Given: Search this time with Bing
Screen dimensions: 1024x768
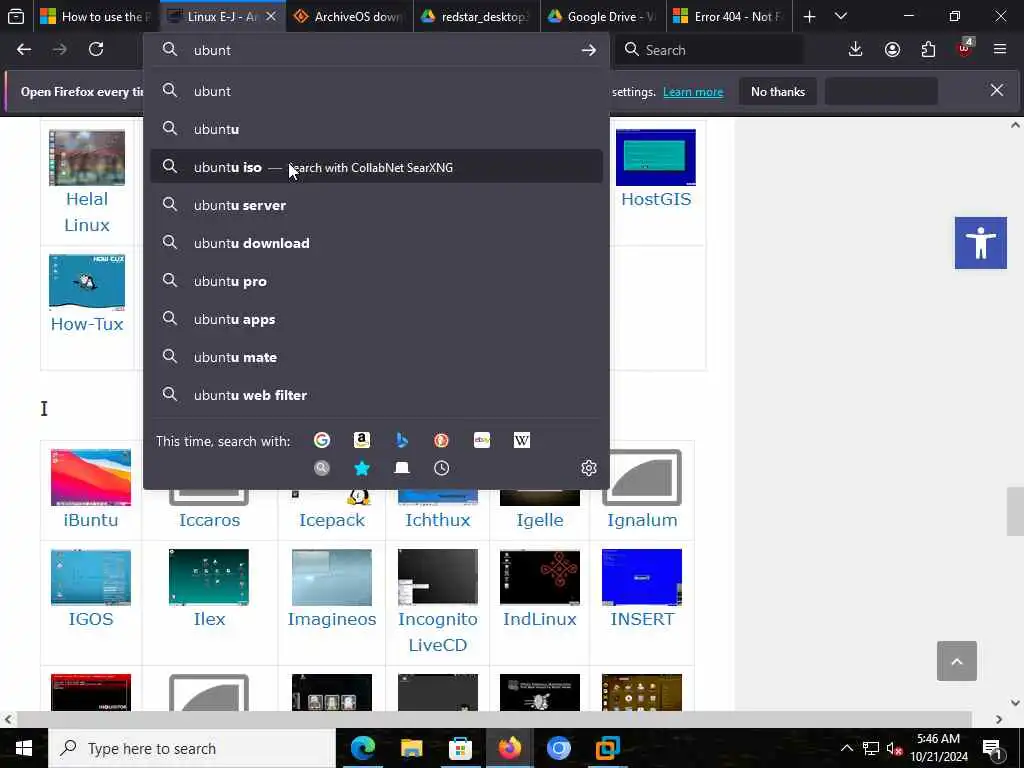Looking at the screenshot, I should point(402,440).
